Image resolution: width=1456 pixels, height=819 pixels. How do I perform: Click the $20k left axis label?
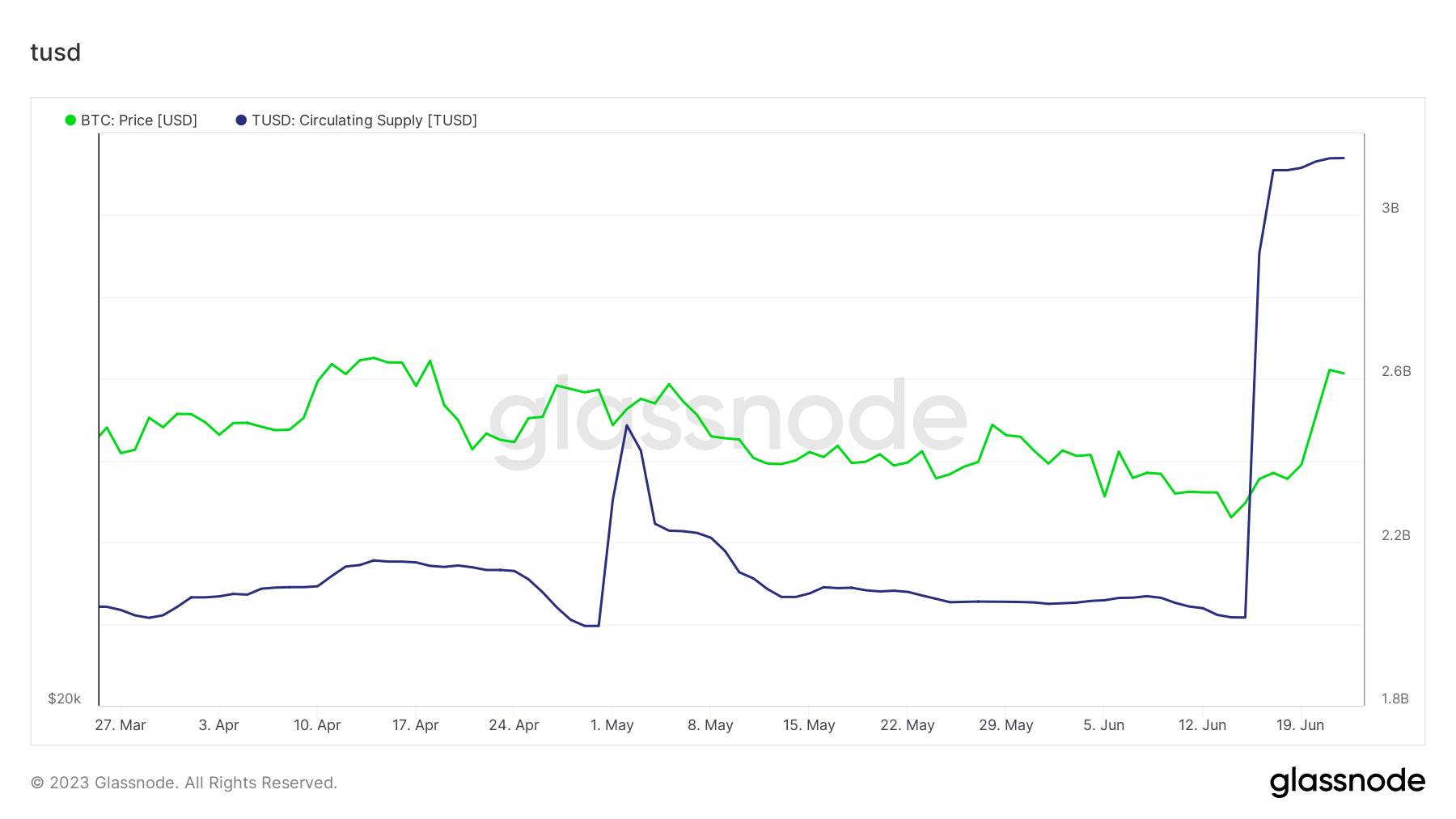coord(65,699)
